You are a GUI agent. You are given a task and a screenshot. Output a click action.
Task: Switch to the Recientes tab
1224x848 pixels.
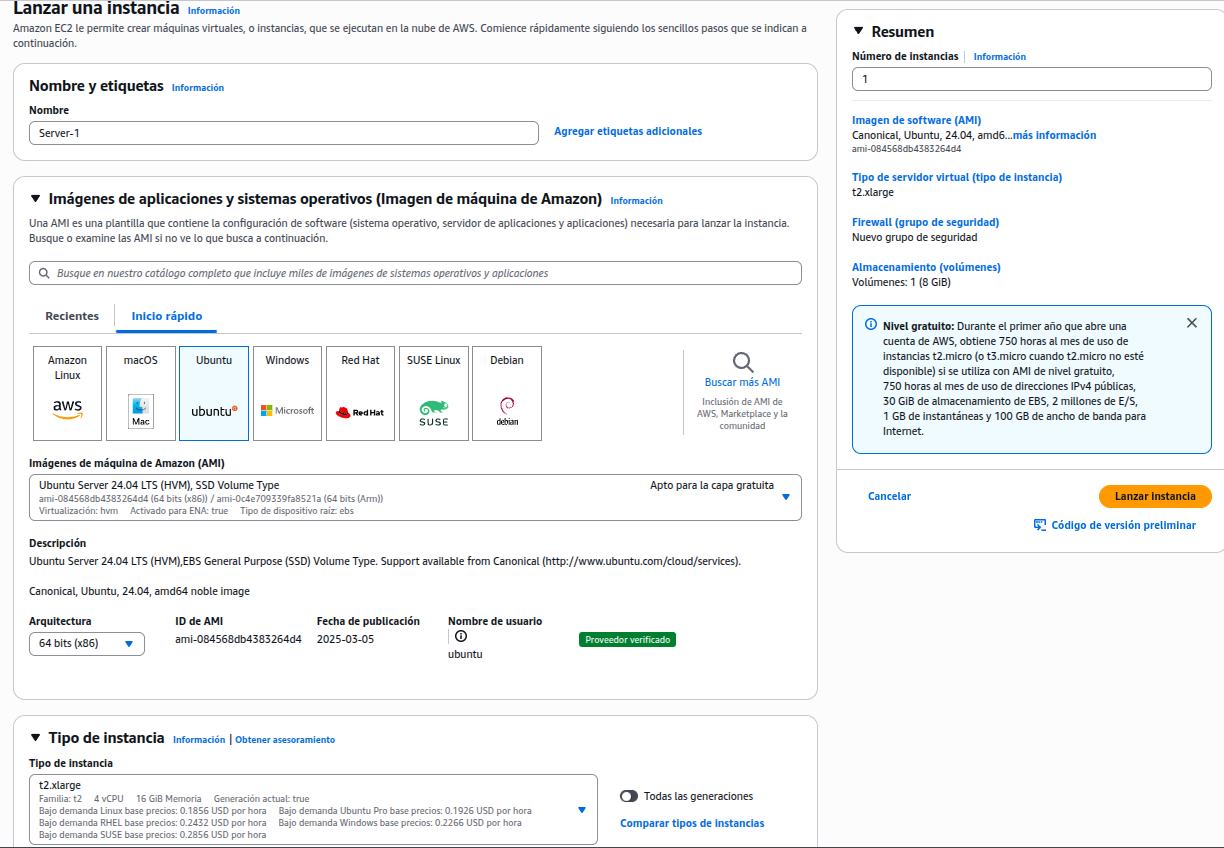point(72,316)
